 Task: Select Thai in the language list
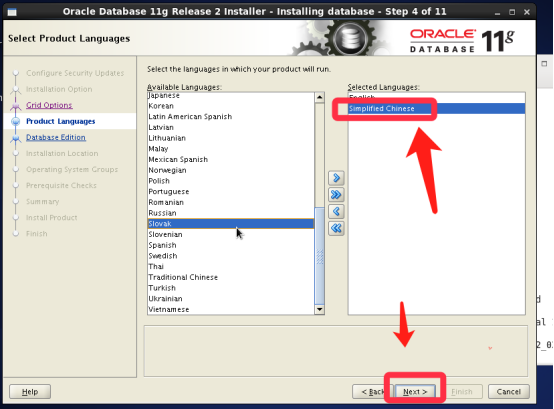tap(231, 267)
